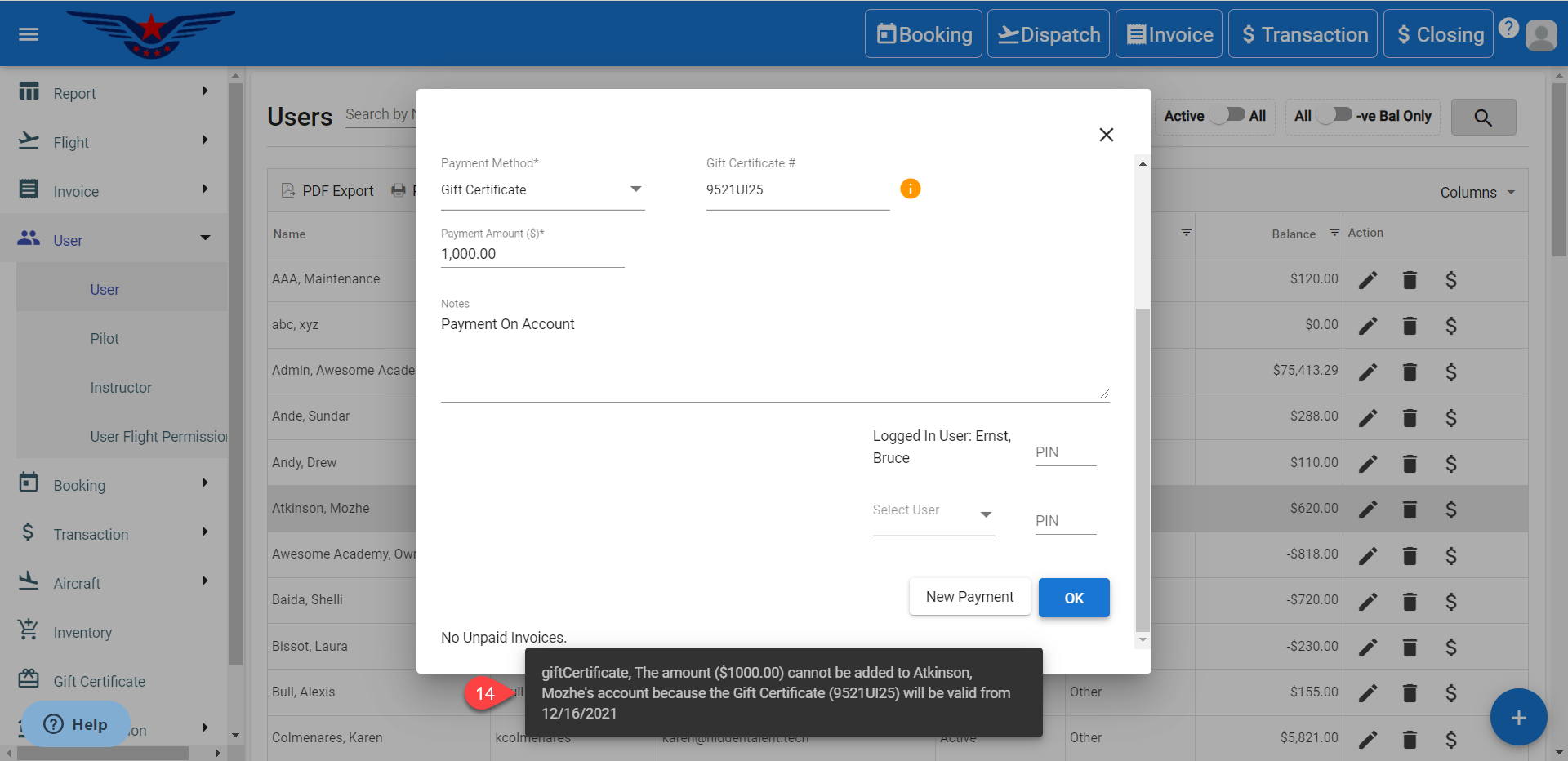The height and width of the screenshot is (761, 1568).
Task: Open Gift Certificate in the sidebar
Action: (99, 681)
